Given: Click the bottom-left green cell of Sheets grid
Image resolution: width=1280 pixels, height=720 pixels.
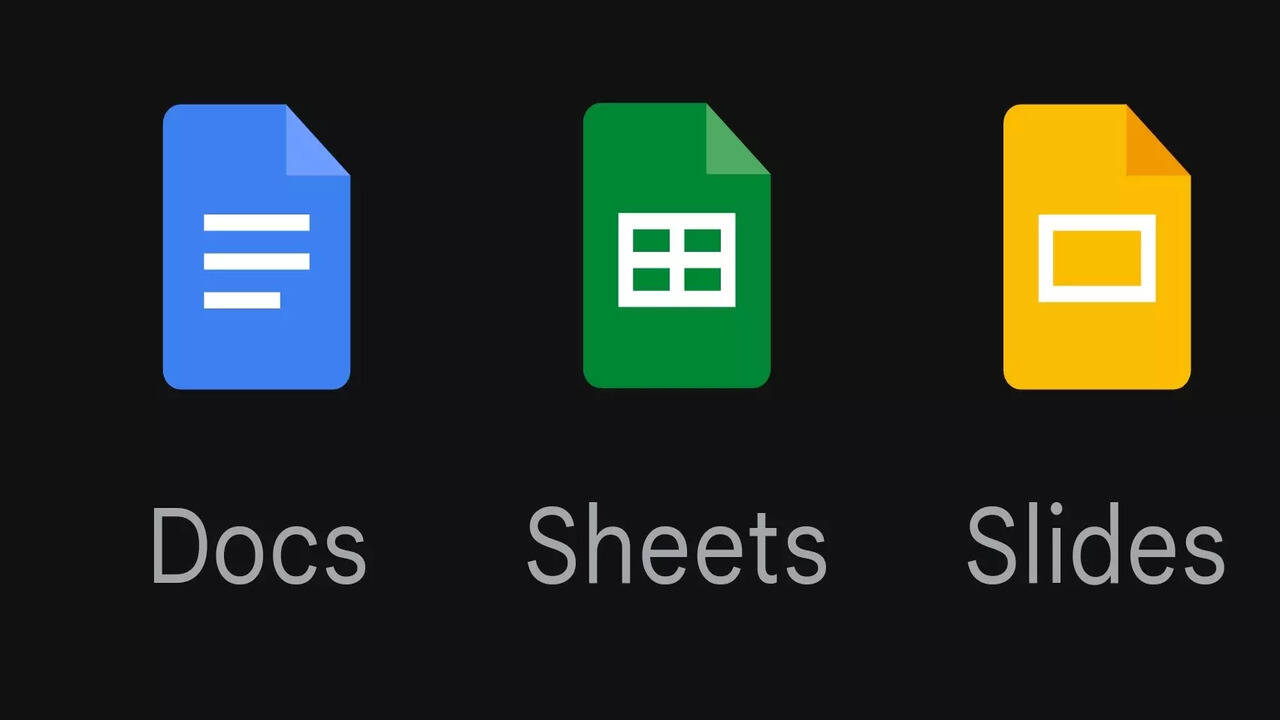Looking at the screenshot, I should click(x=651, y=279).
